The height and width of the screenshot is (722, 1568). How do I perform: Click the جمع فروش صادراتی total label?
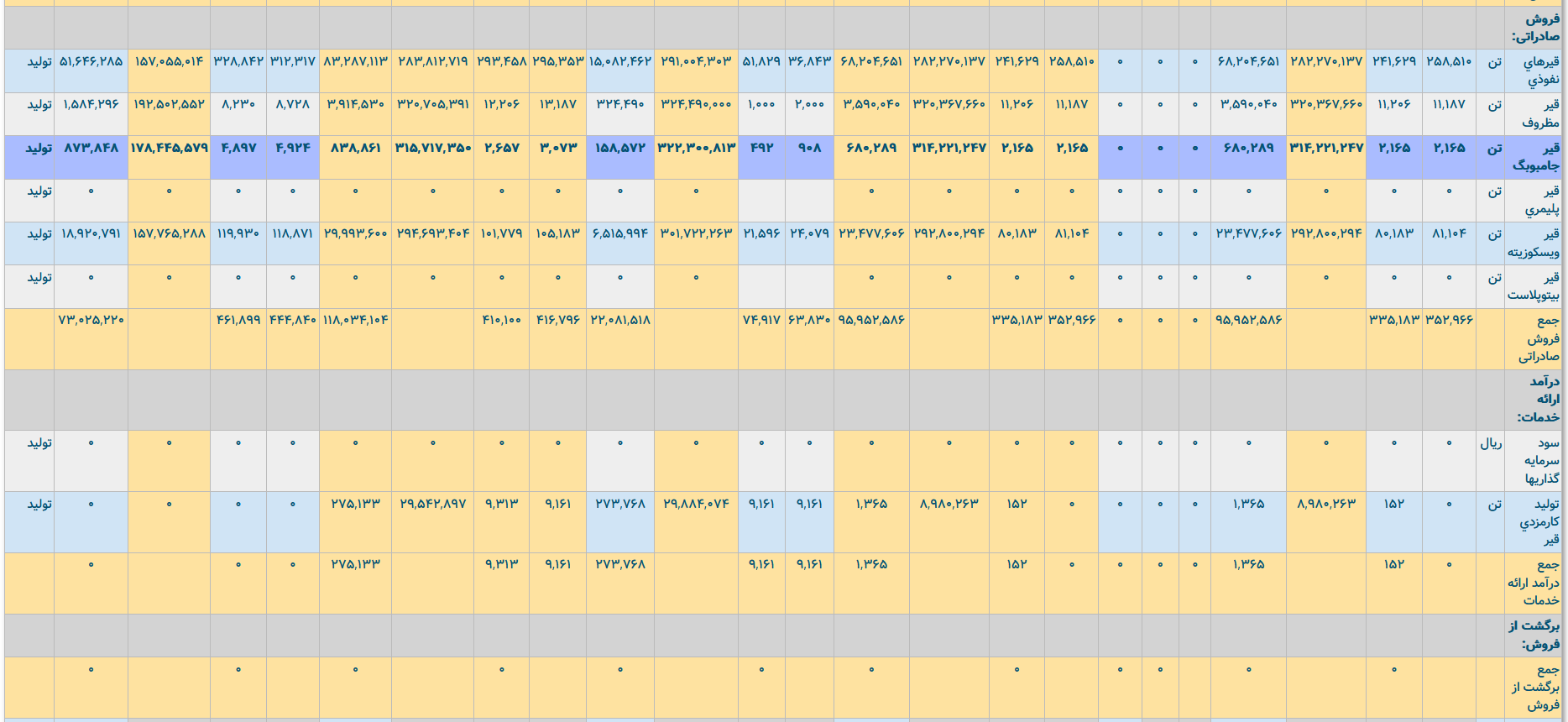click(x=1539, y=338)
